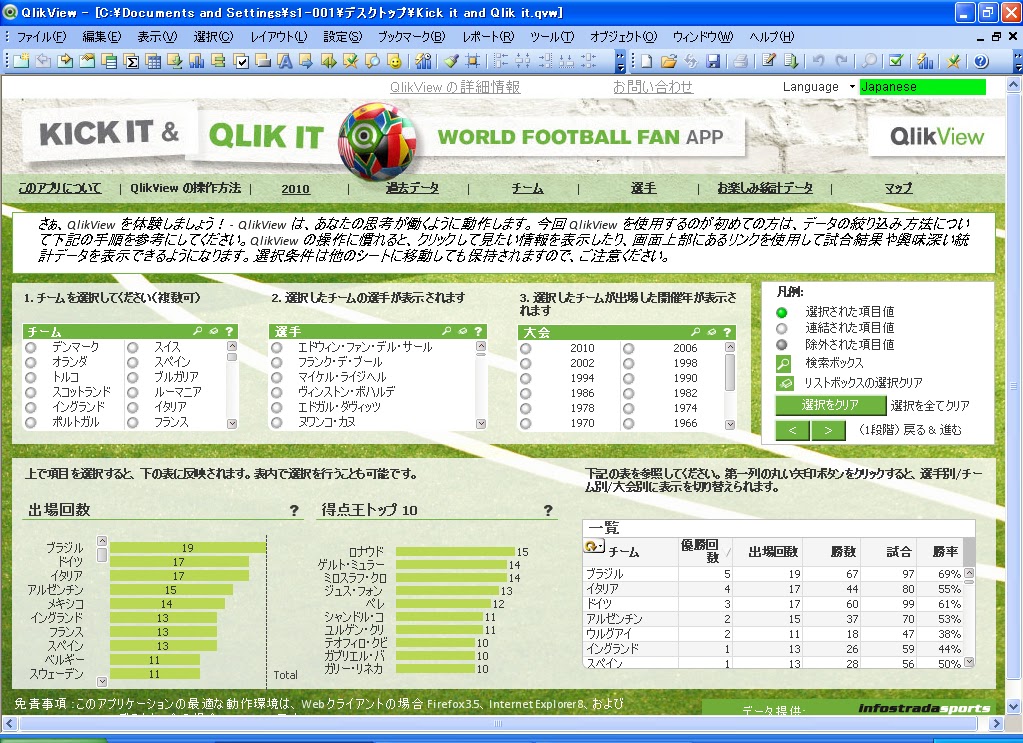Viewport: 1023px width, 743px height.
Task: Select デンマーク in the team list
Action: (76, 347)
